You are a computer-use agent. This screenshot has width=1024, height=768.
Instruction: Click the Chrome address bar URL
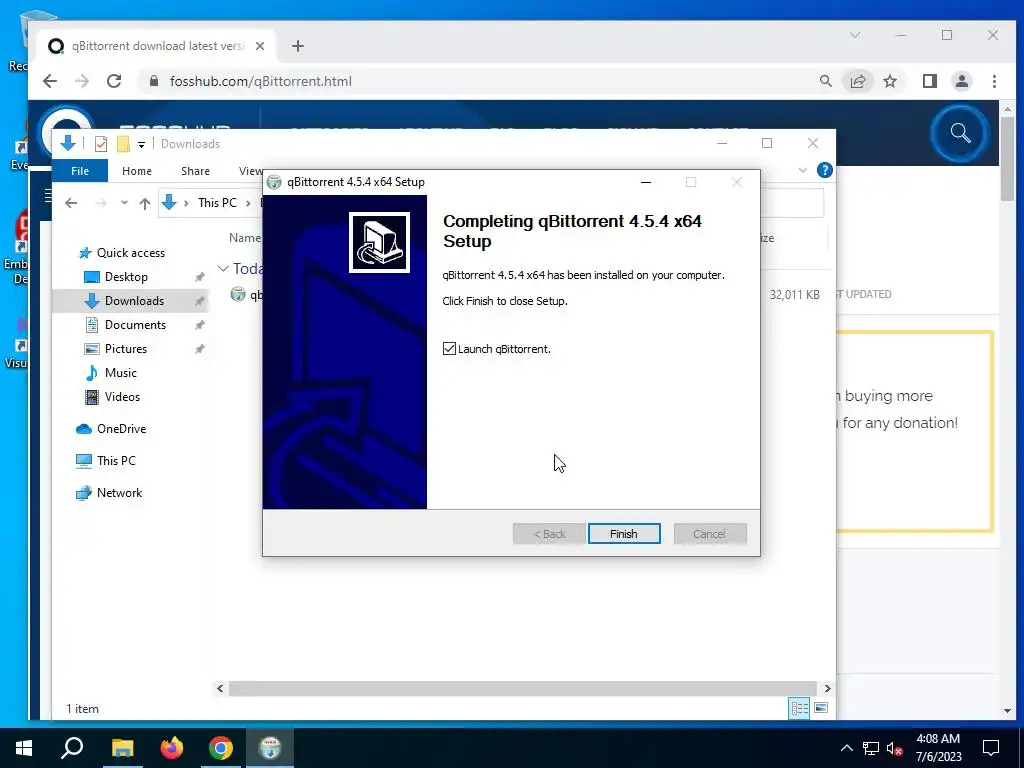(261, 81)
